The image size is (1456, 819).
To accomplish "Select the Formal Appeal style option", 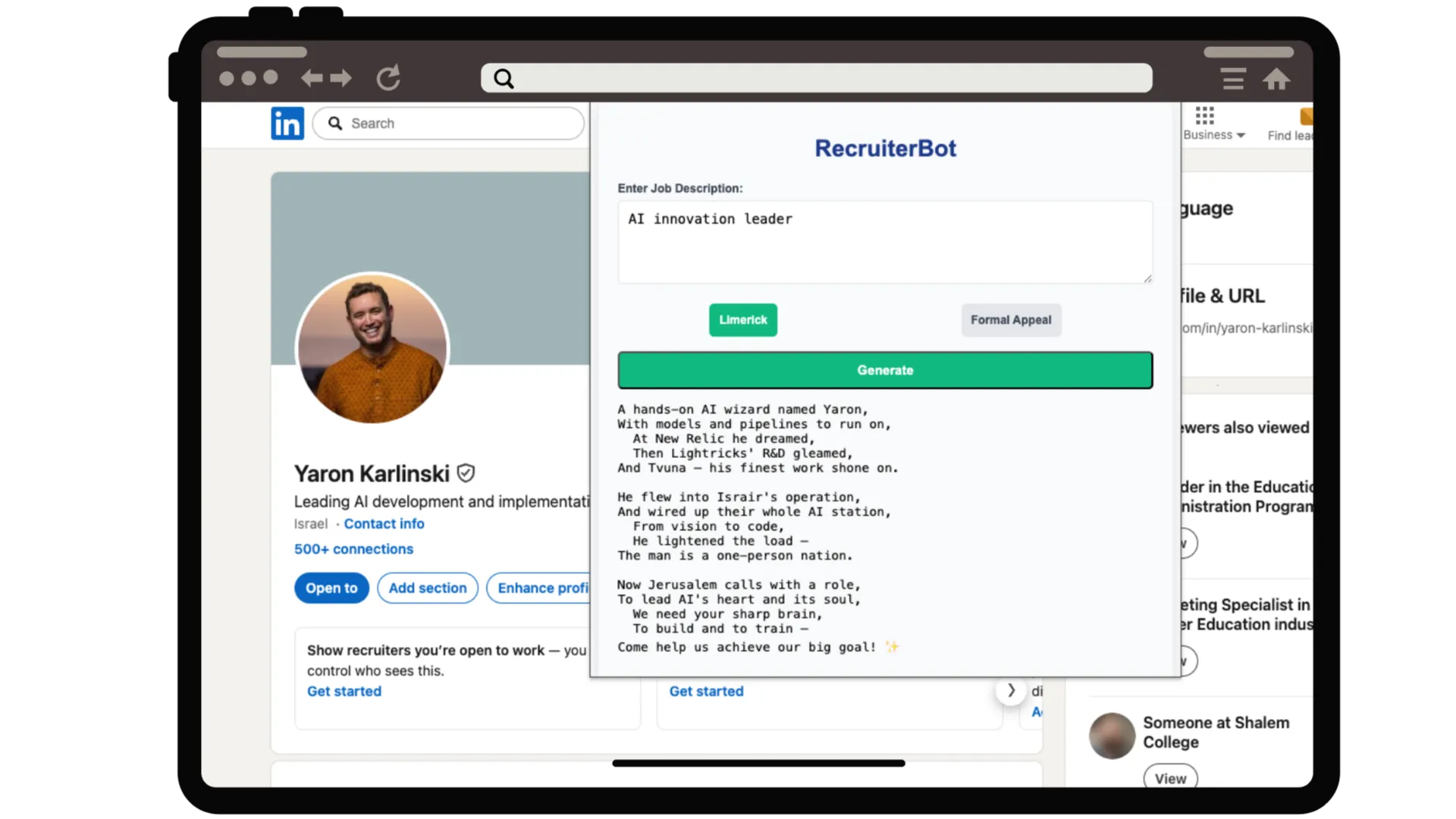I will point(1011,320).
